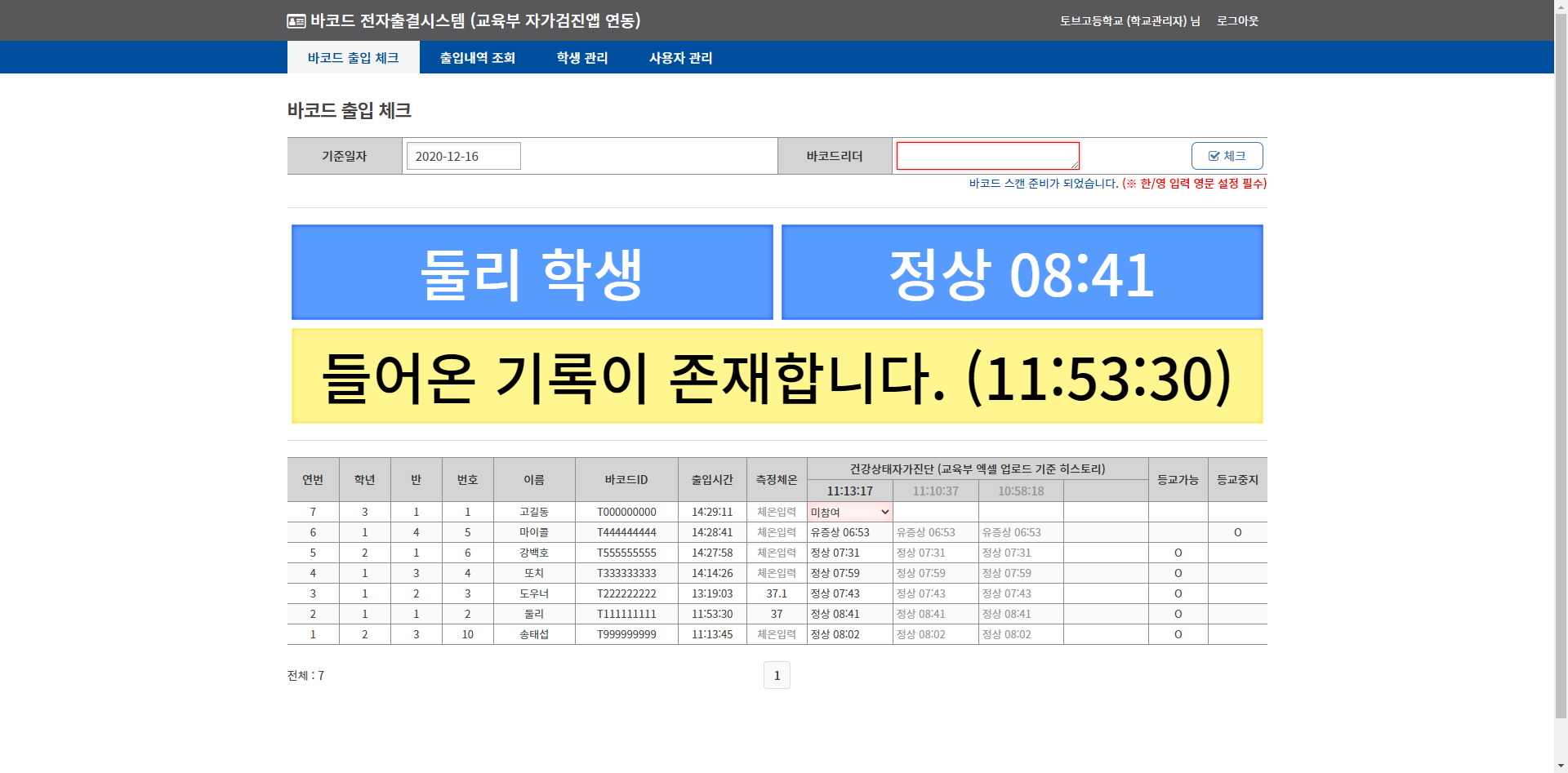This screenshot has height=773, width=1568.
Task: Click 체온입력 for student 고길동
Action: (x=776, y=513)
